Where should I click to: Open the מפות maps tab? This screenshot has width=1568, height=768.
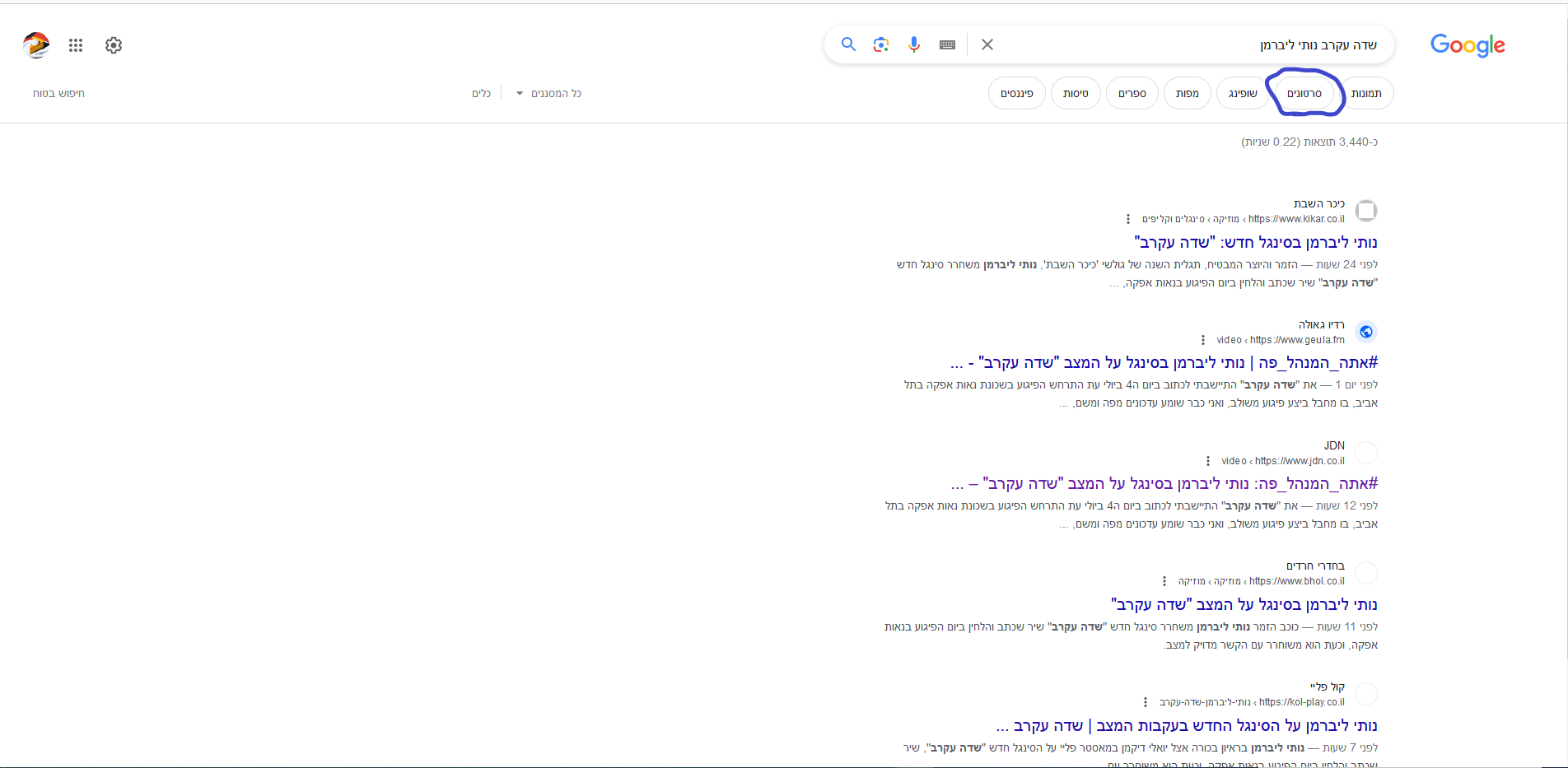point(1187,93)
